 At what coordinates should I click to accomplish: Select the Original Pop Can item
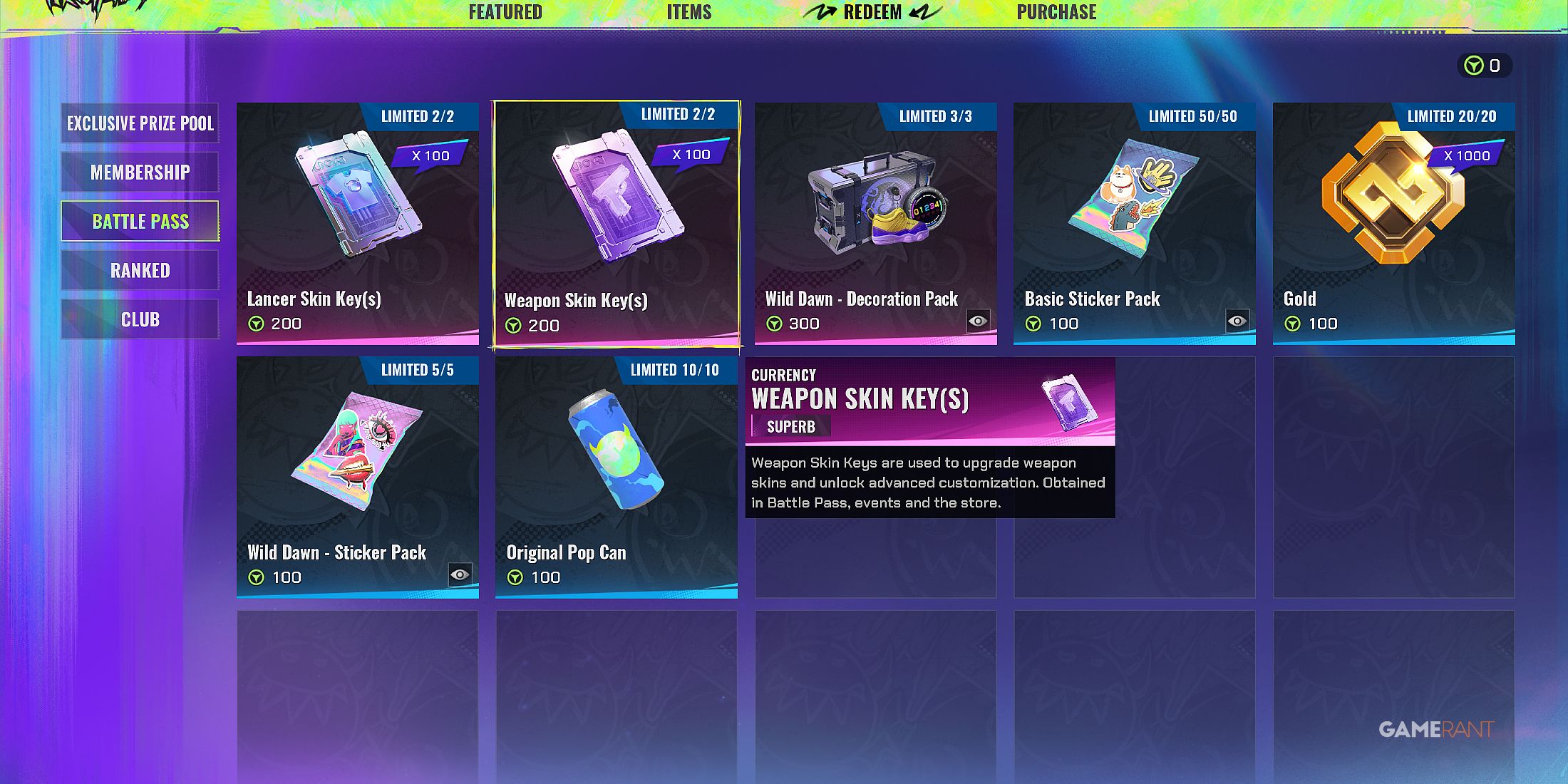617,449
